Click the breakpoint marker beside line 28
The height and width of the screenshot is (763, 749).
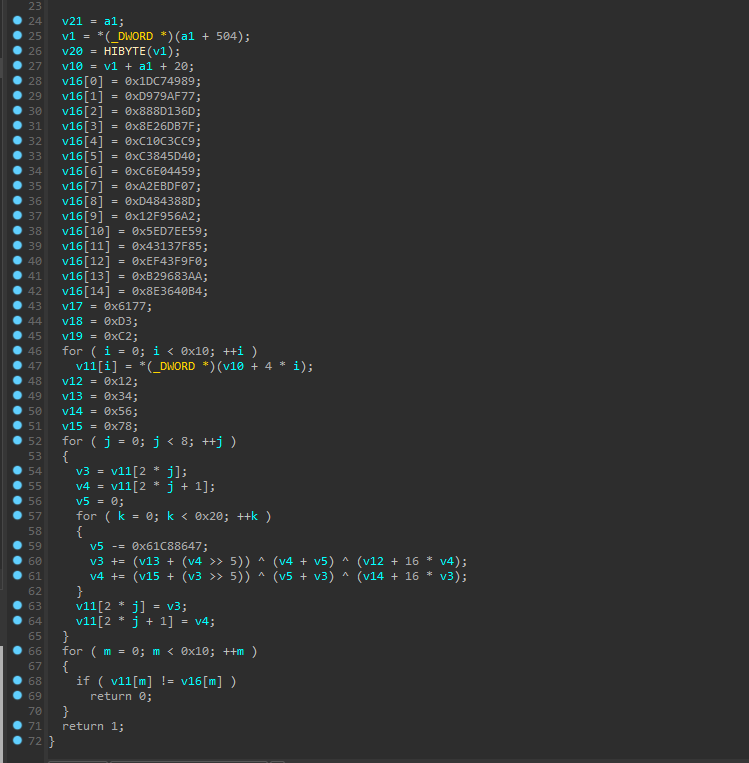coord(17,80)
